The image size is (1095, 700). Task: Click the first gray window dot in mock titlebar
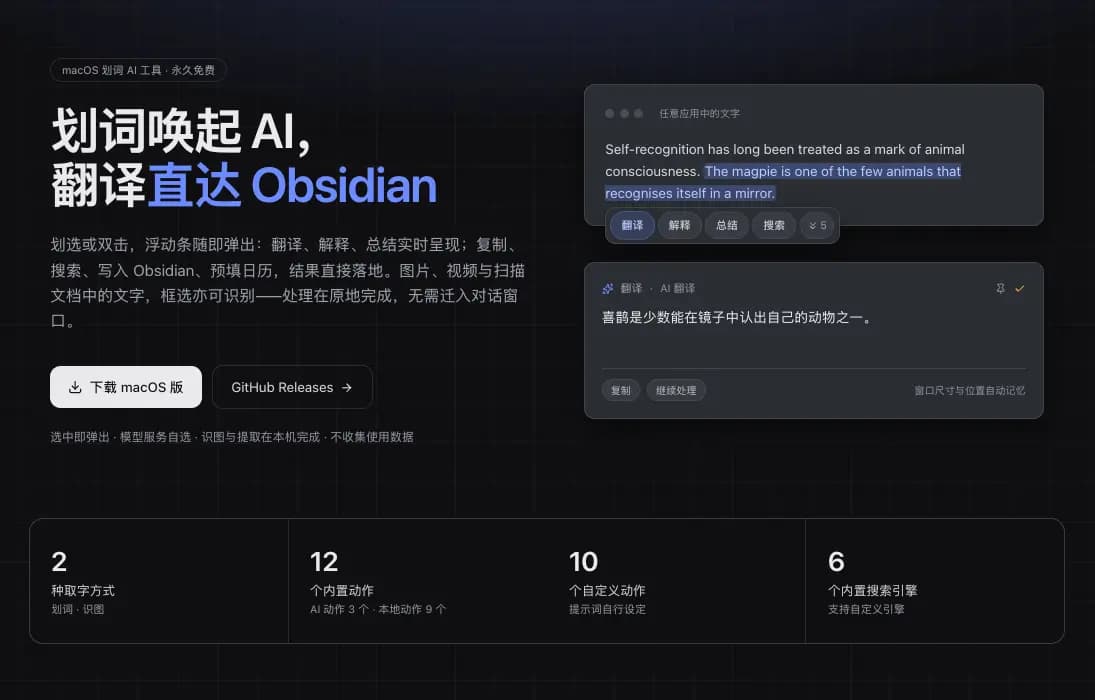610,113
